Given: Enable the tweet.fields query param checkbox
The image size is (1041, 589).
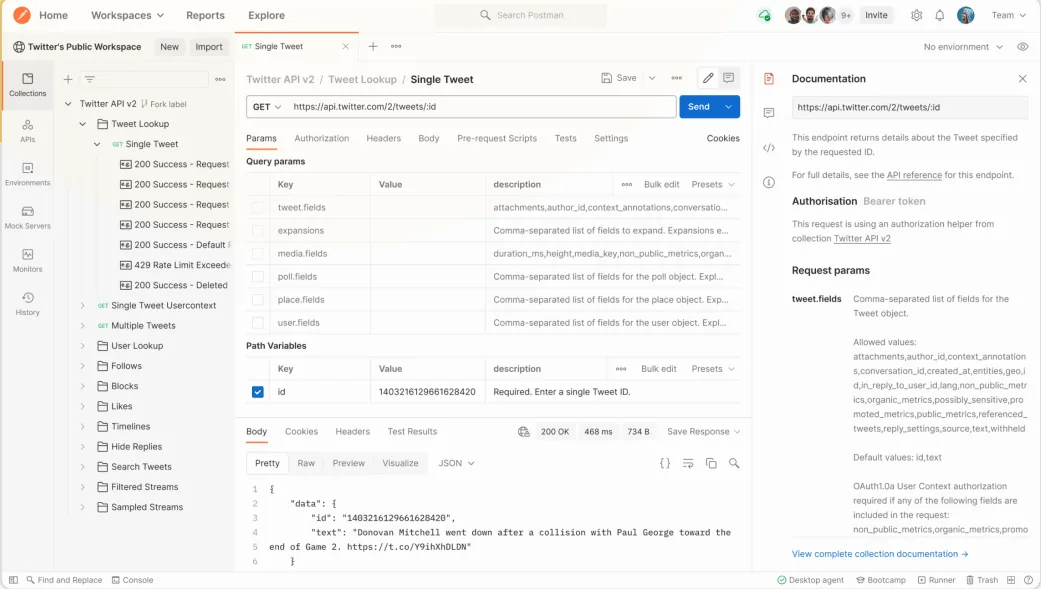Looking at the screenshot, I should click(258, 207).
